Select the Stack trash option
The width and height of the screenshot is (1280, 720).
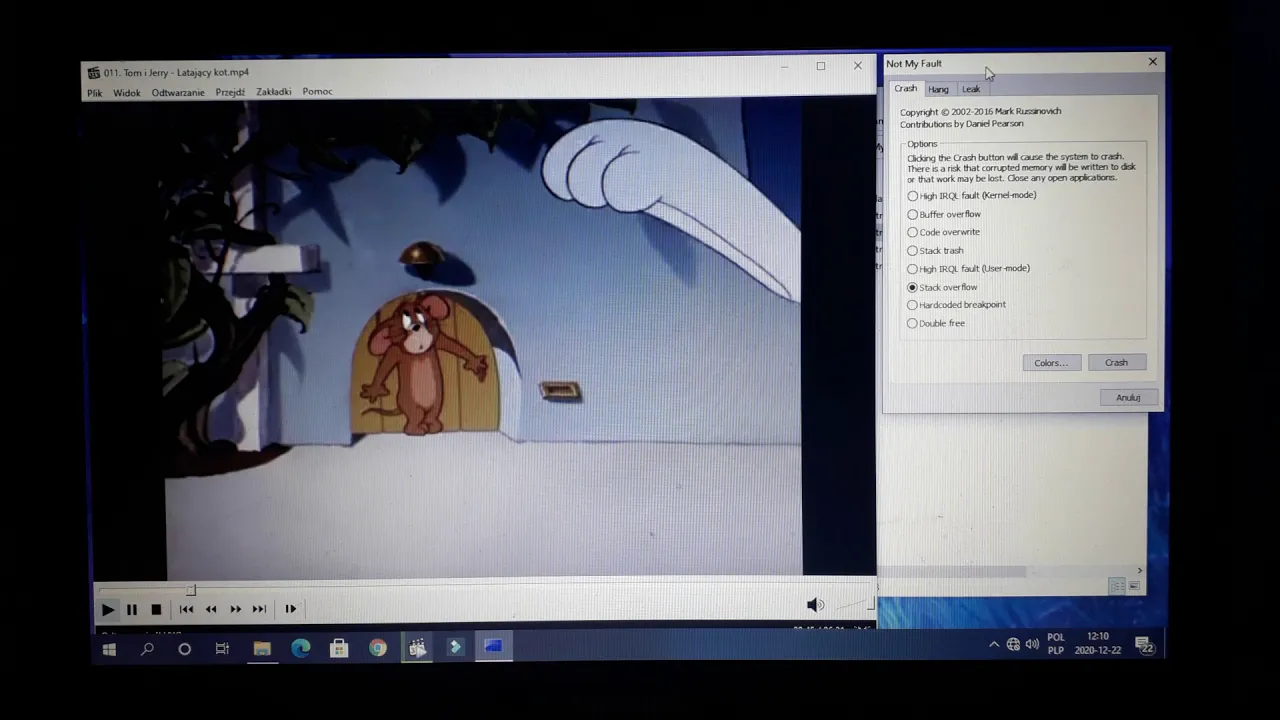pyautogui.click(x=935, y=251)
